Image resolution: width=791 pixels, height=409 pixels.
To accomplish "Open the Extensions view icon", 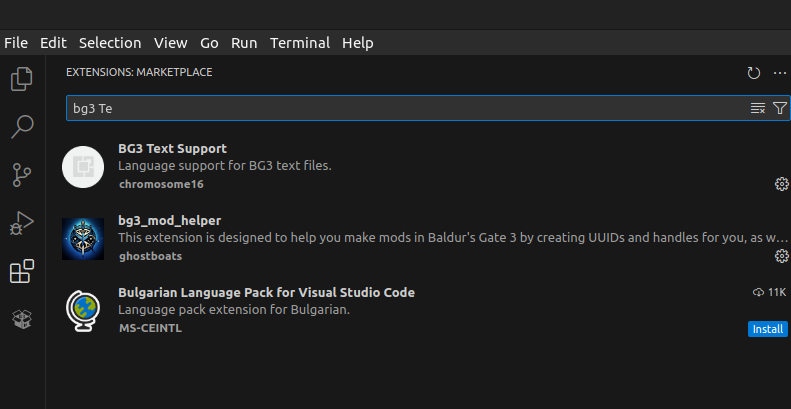I will pos(22,271).
